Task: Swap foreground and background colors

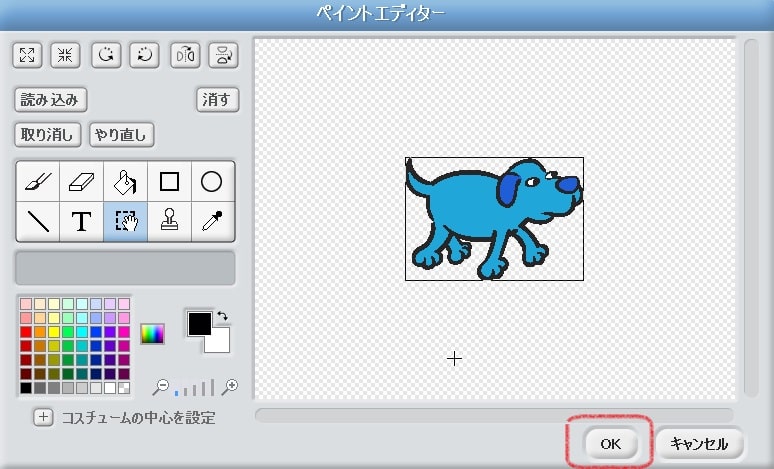Action: tap(222, 316)
